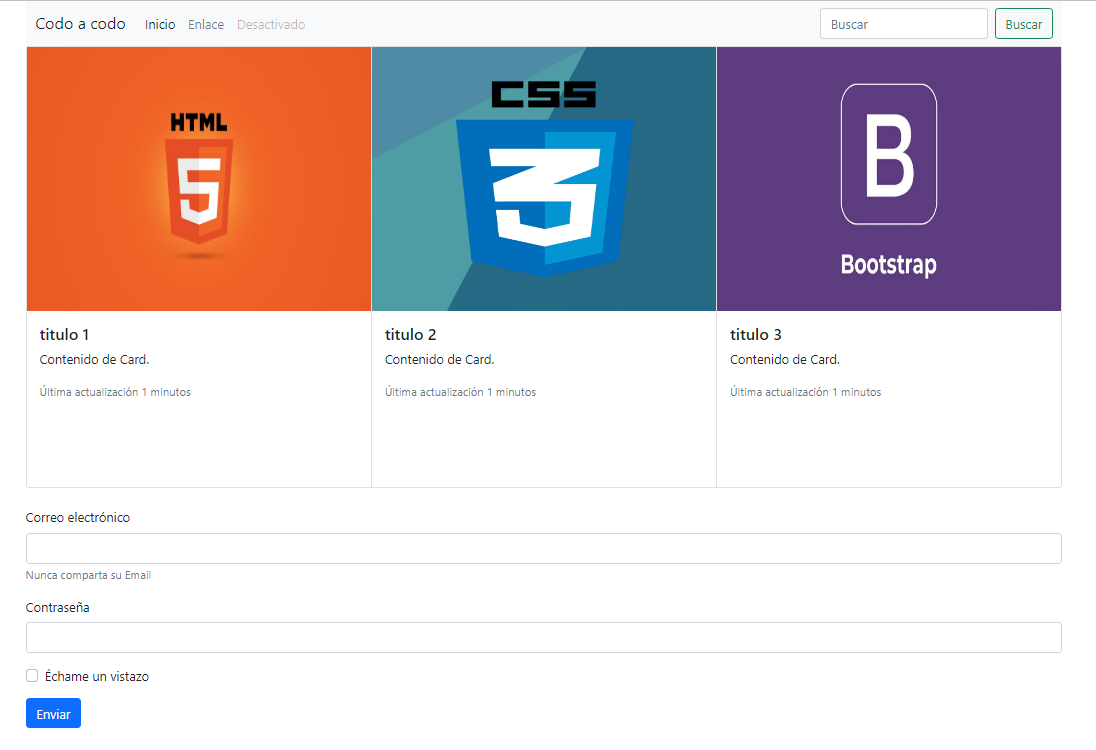Click the Bootstrap logo card image
This screenshot has height=750, width=1096.
coord(889,179)
